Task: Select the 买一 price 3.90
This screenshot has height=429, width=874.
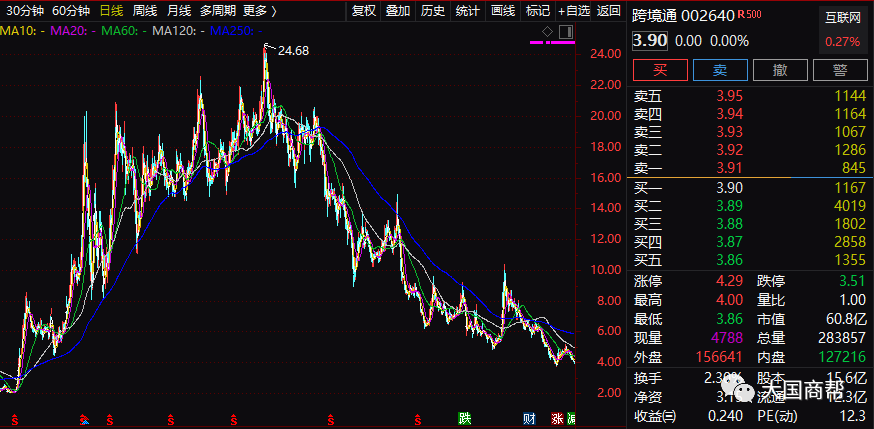Action: click(730, 188)
